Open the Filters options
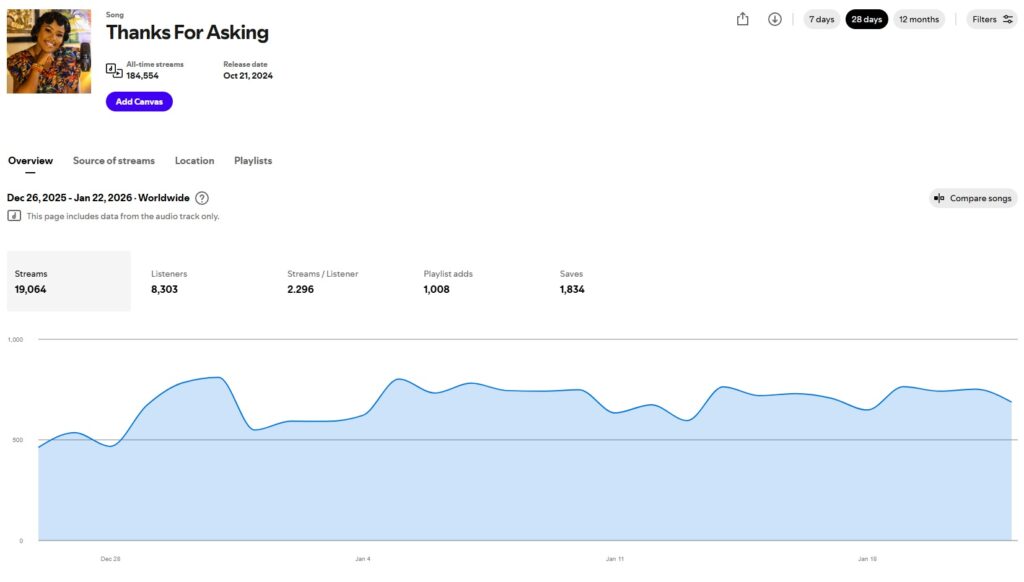The image size is (1024, 582). point(992,19)
